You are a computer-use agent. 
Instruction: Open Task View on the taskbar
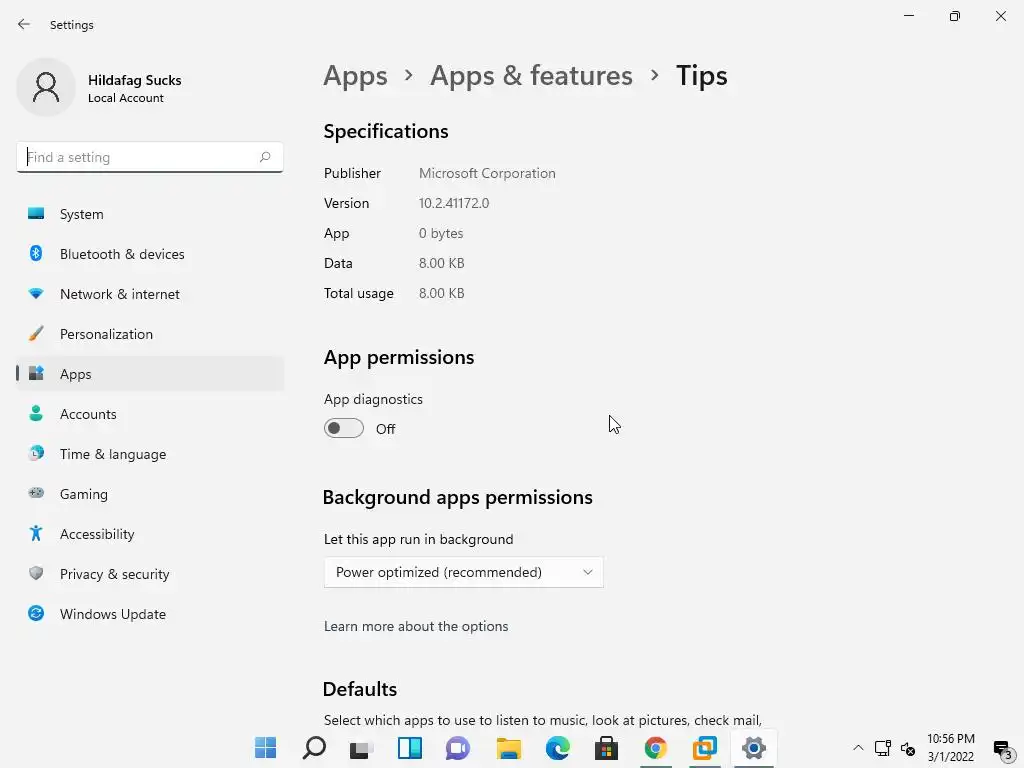point(361,749)
